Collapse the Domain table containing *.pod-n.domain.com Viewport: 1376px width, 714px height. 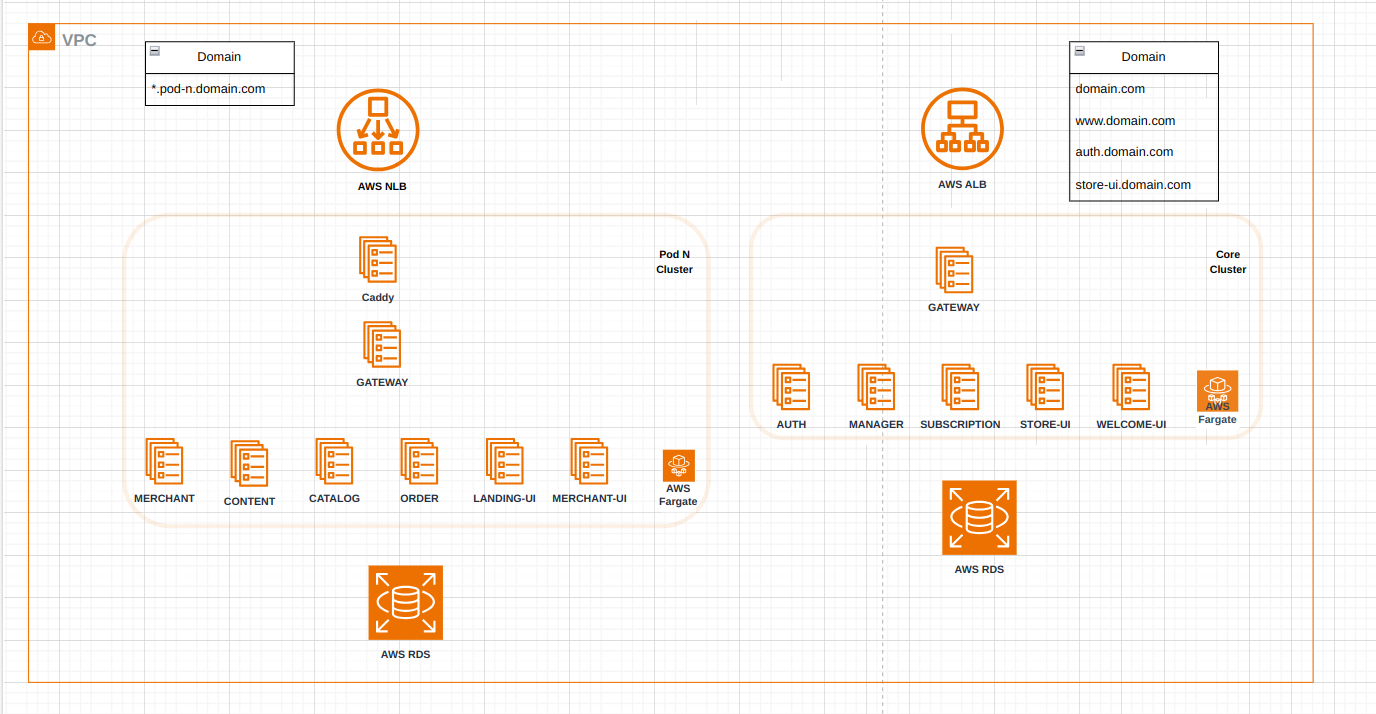point(155,51)
